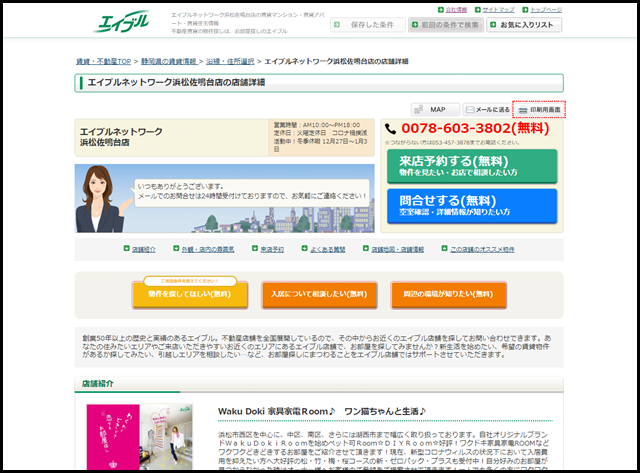This screenshot has width=640, height=473.
Task: Jump to 外観・店内の雰囲気 anchor link
Action: (x=208, y=249)
